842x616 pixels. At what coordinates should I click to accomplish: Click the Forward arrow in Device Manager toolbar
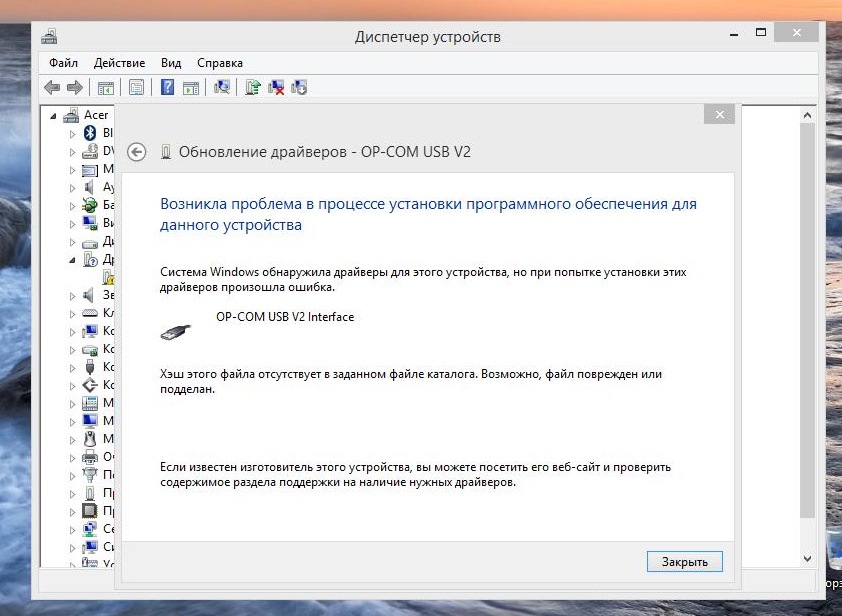75,87
